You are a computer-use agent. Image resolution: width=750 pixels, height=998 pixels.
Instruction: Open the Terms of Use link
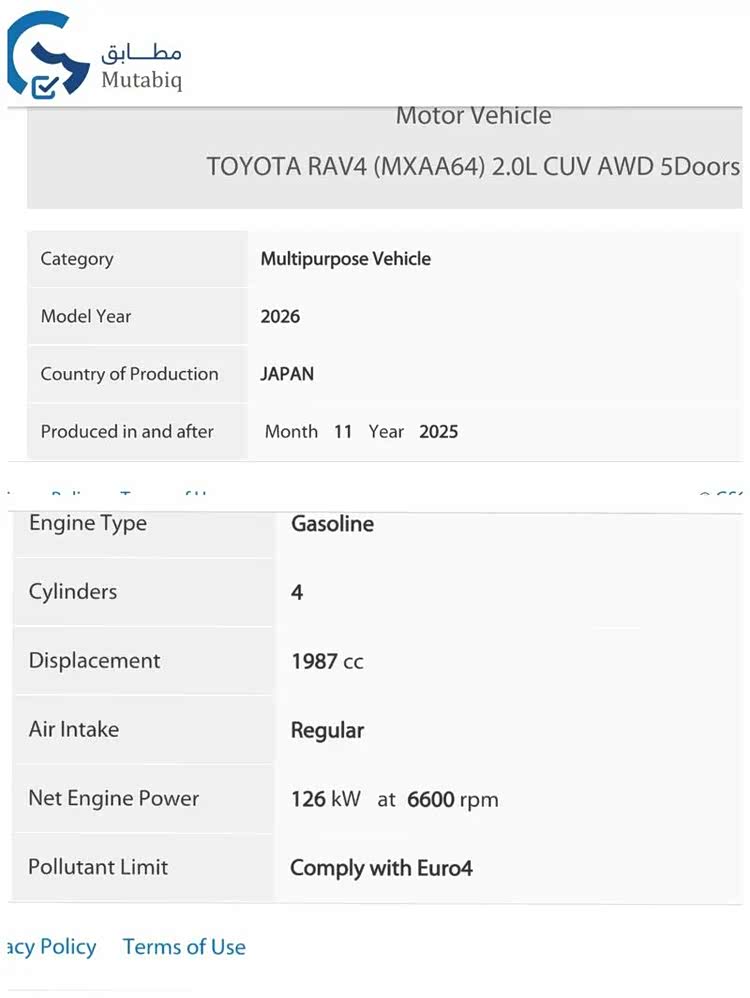click(184, 947)
